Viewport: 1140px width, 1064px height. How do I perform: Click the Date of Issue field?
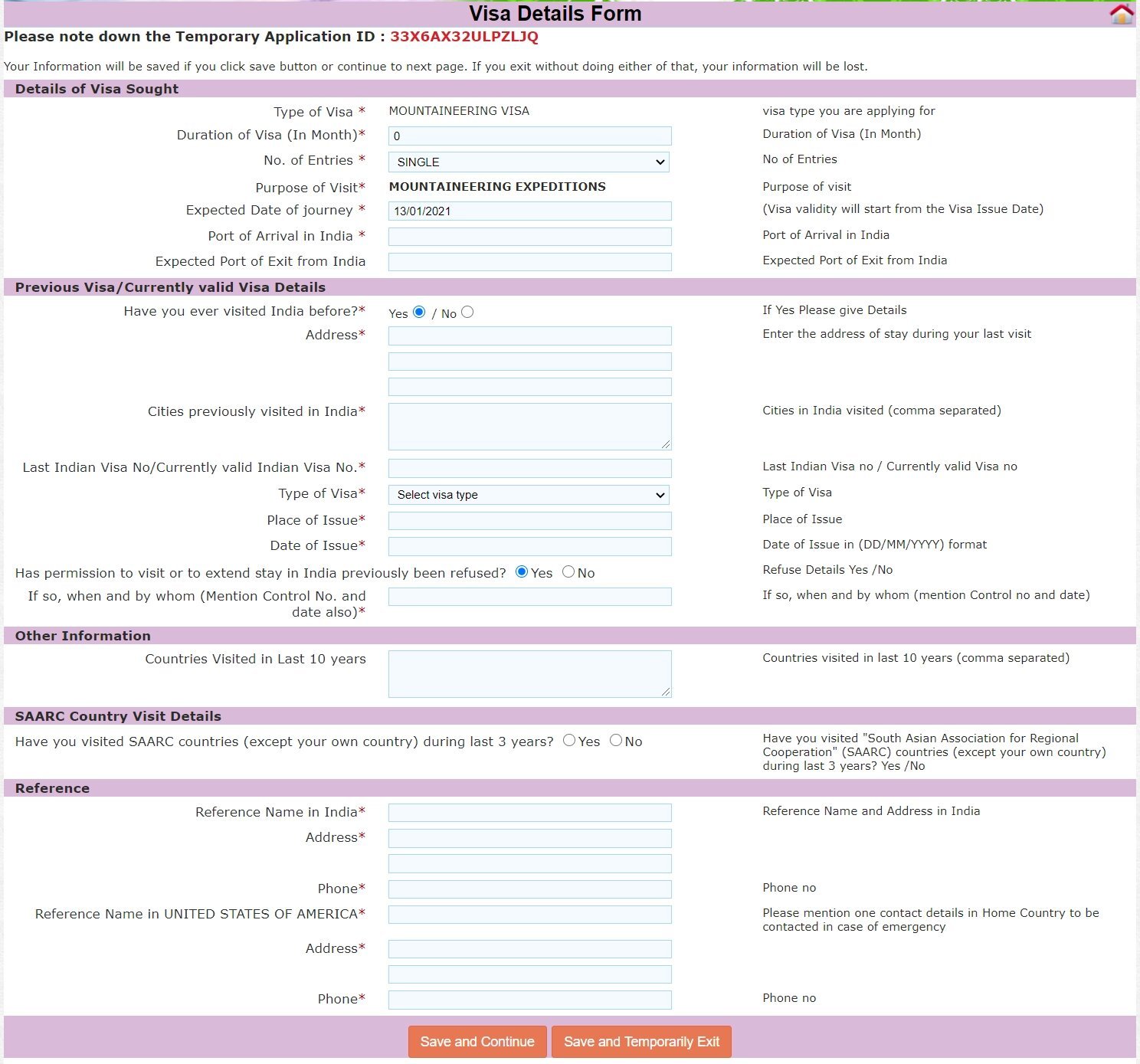point(530,546)
